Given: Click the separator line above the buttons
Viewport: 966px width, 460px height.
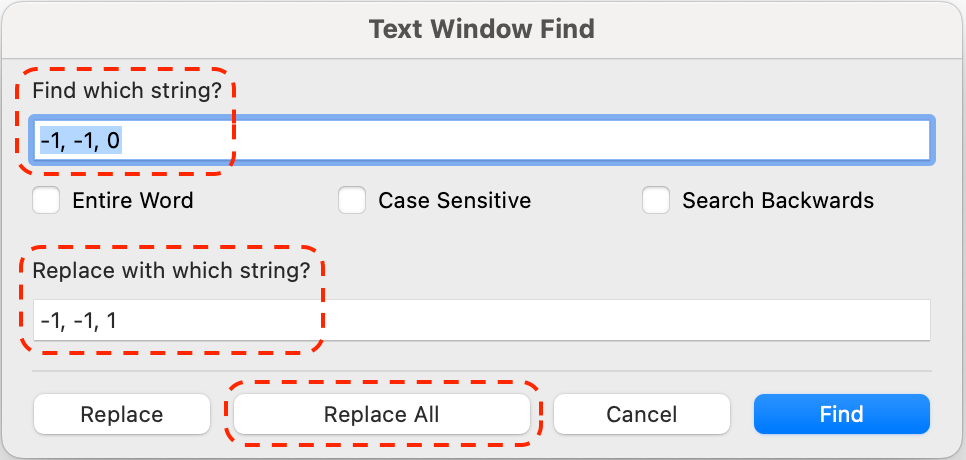Looking at the screenshot, I should pyautogui.click(x=482, y=371).
